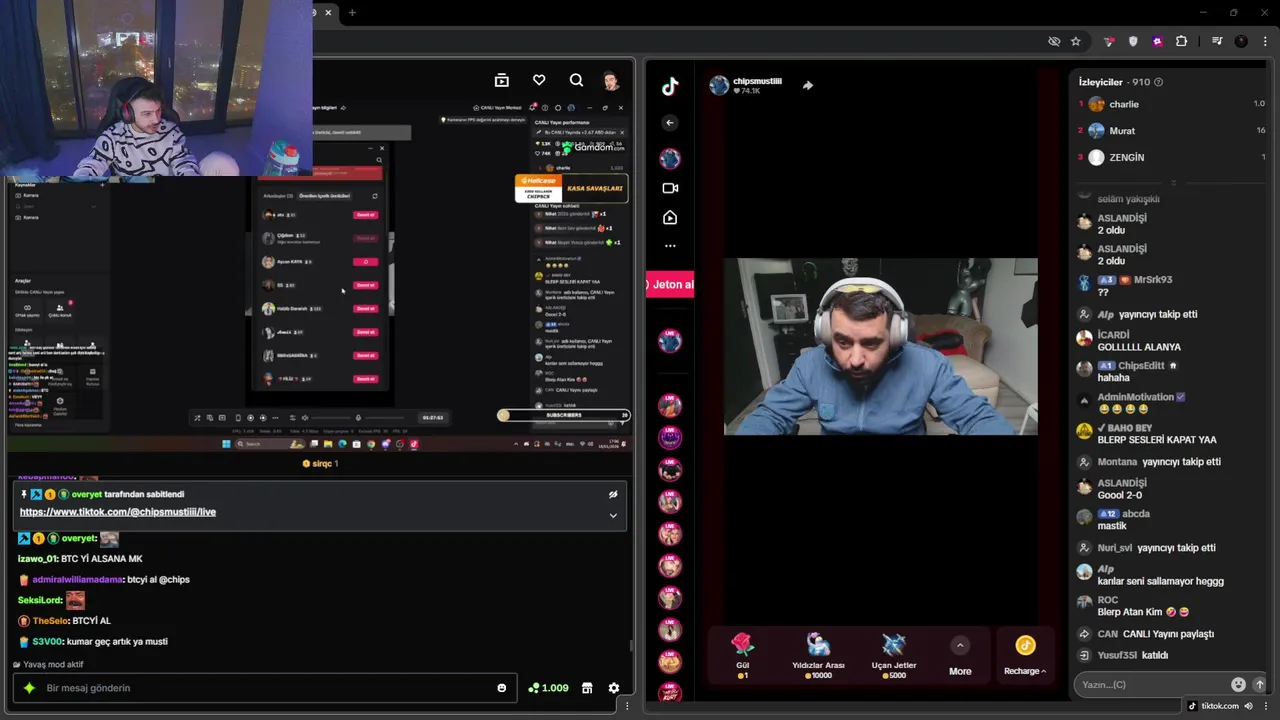Open the camera Go Live icon in TikTok sidebar

tap(670, 188)
